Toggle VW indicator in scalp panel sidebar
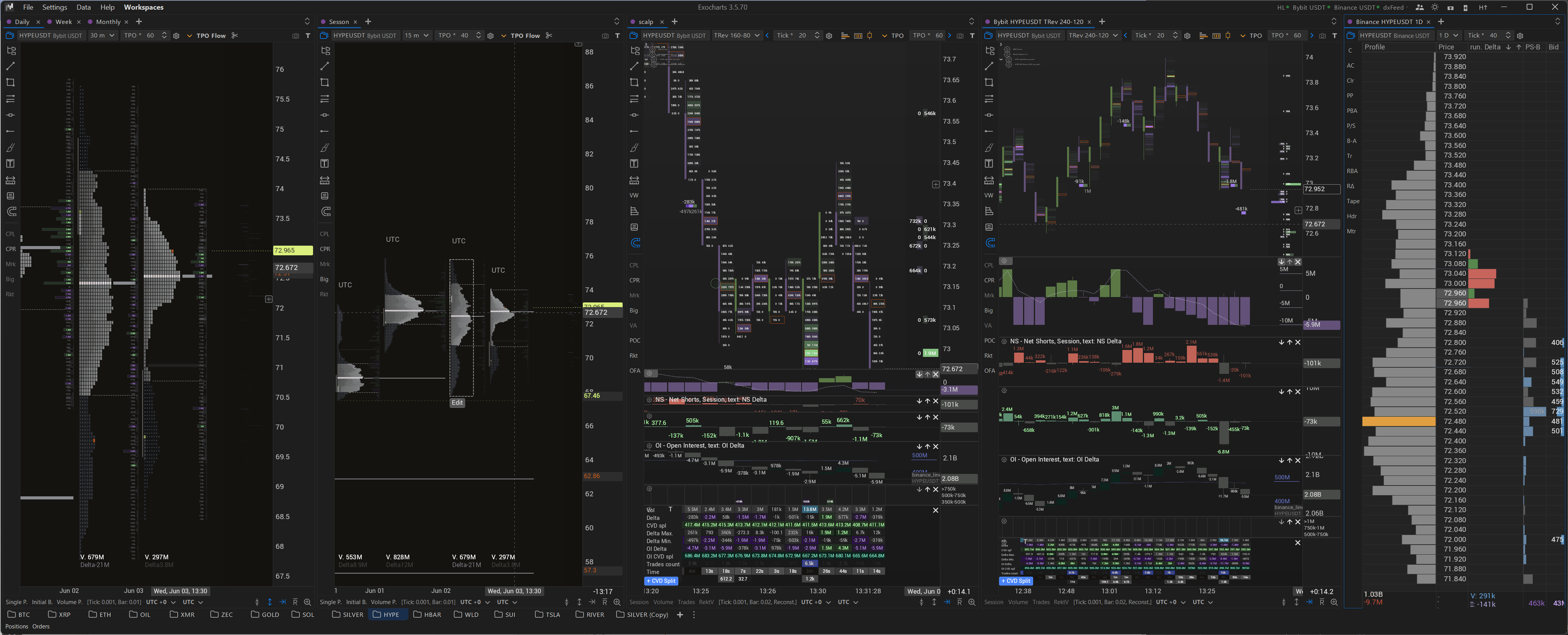The width and height of the screenshot is (1568, 635). (x=634, y=195)
